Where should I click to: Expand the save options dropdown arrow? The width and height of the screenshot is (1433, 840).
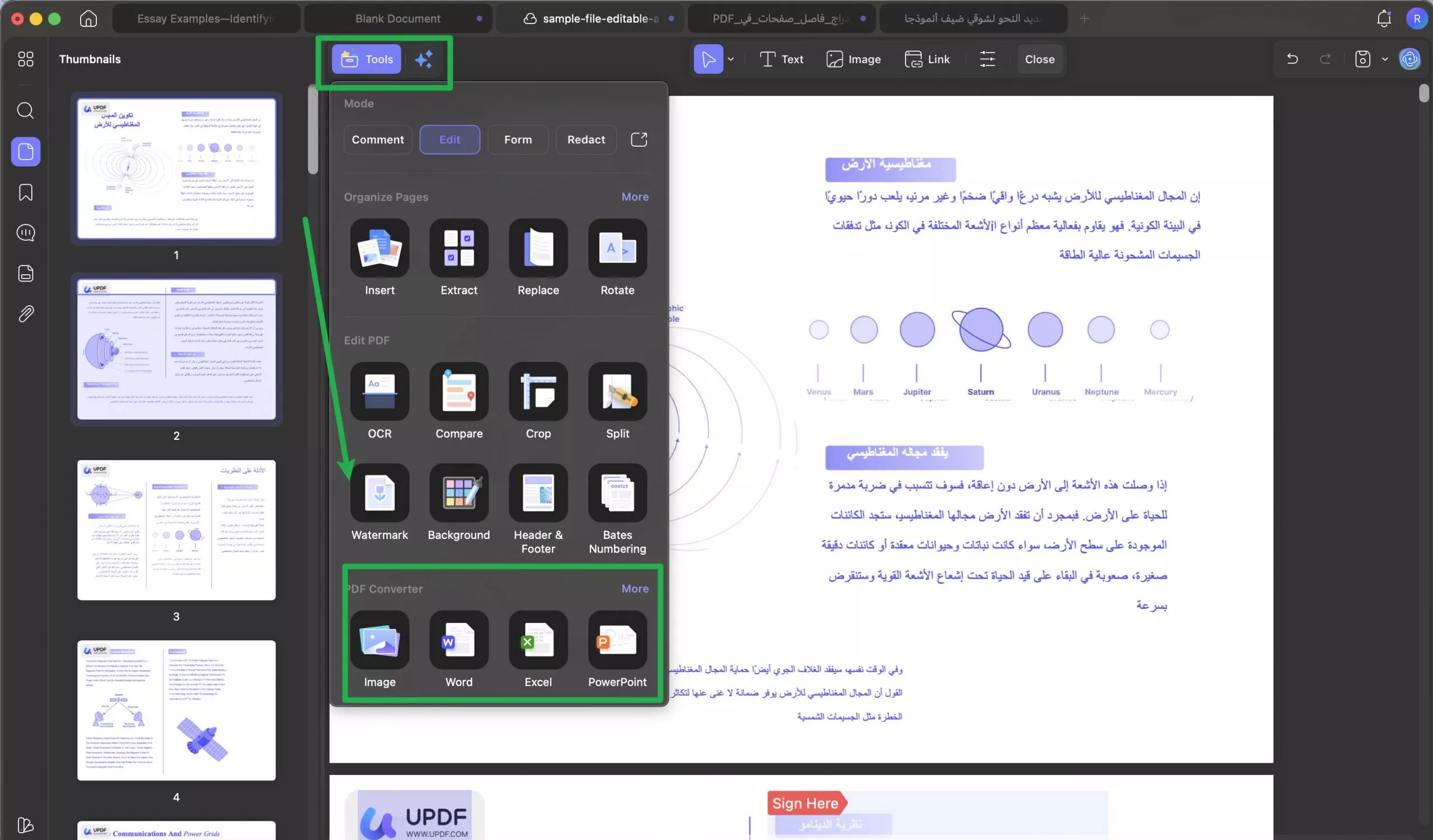coord(1385,59)
